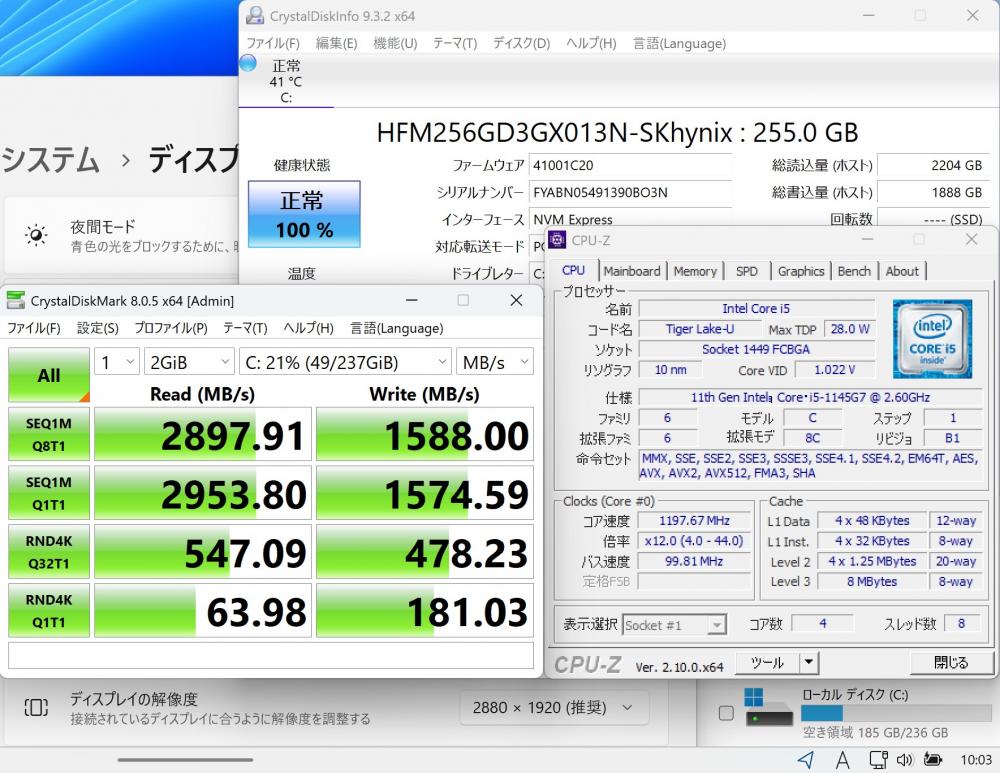The height and width of the screenshot is (773, 1000).
Task: Click the serial number field FYABN05491390BO3N
Action: pos(630,192)
